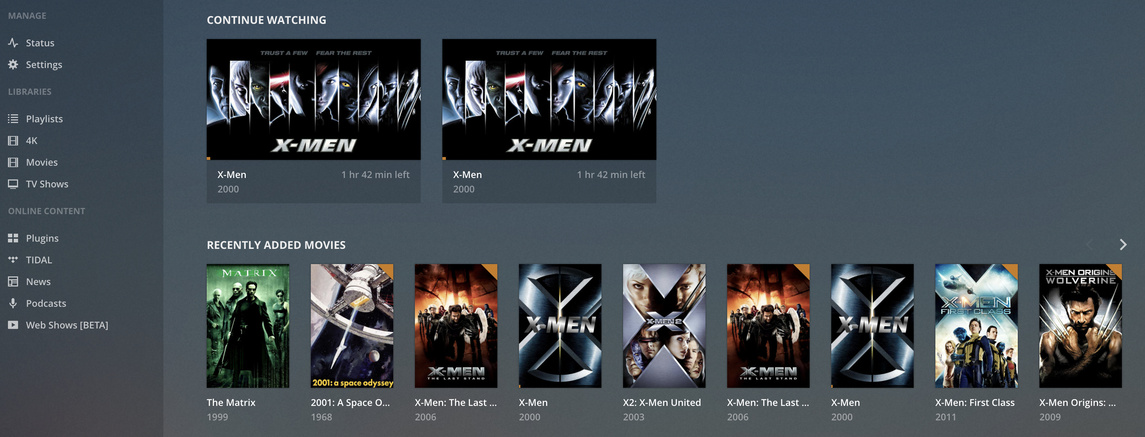Screen dimensions: 1145x437
Task: Open the RECENTLY ADDED MOVIES header
Action: 276,245
